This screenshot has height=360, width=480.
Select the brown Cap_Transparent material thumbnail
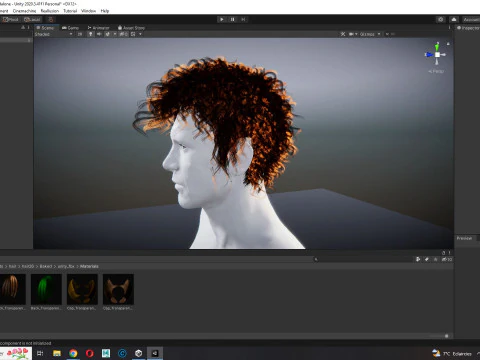[118, 289]
